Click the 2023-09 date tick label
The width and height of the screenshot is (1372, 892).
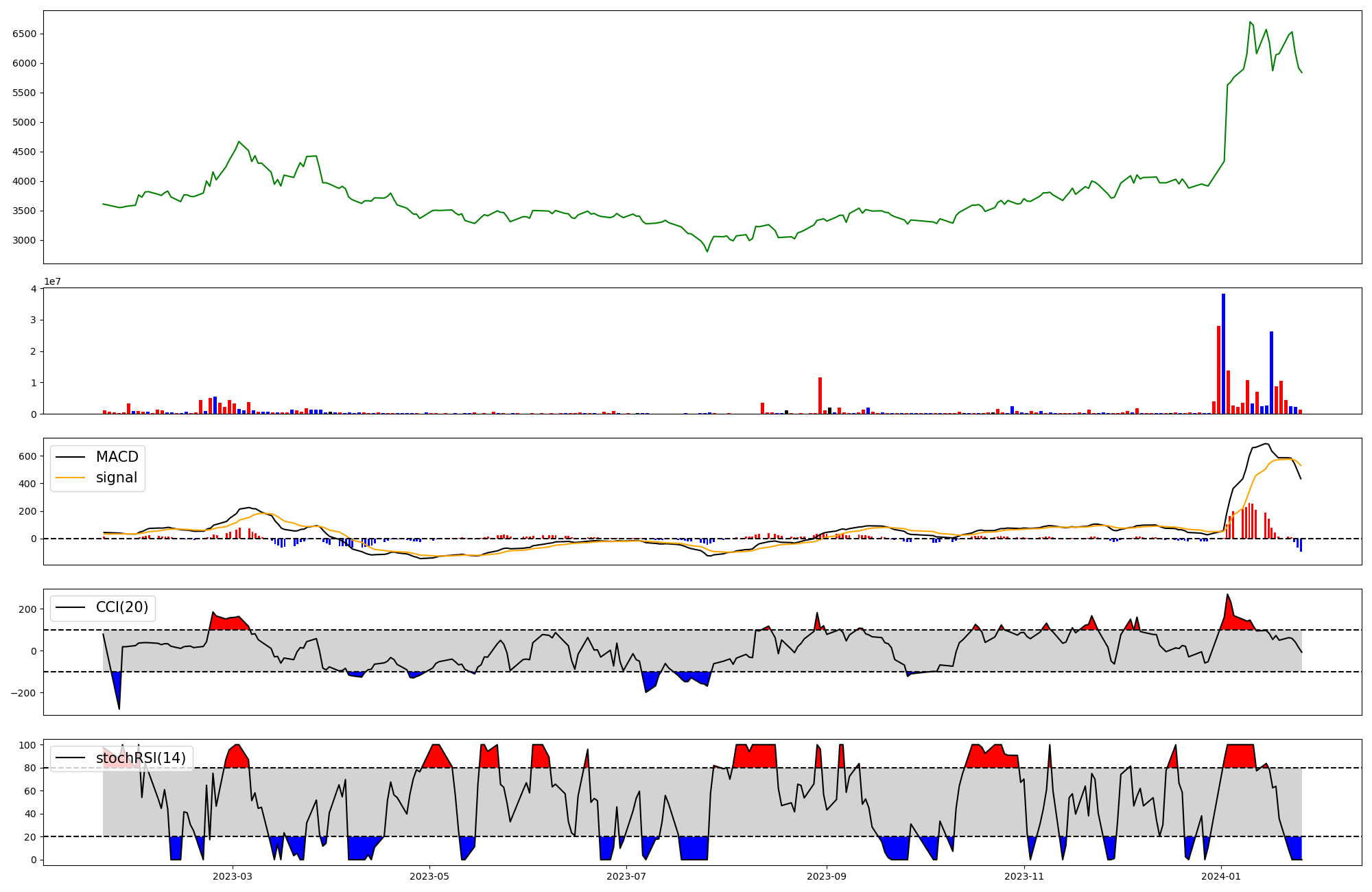click(x=827, y=876)
